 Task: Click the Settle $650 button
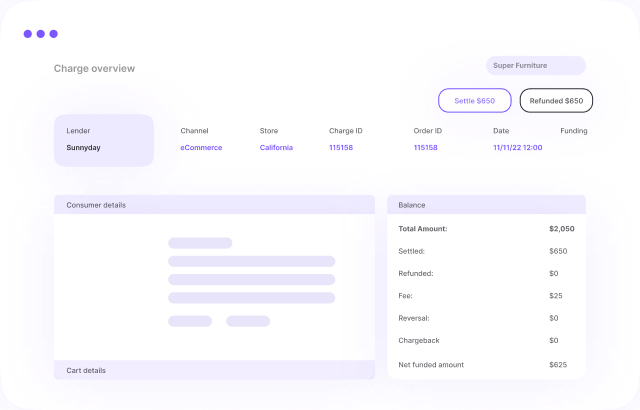pyautogui.click(x=474, y=101)
